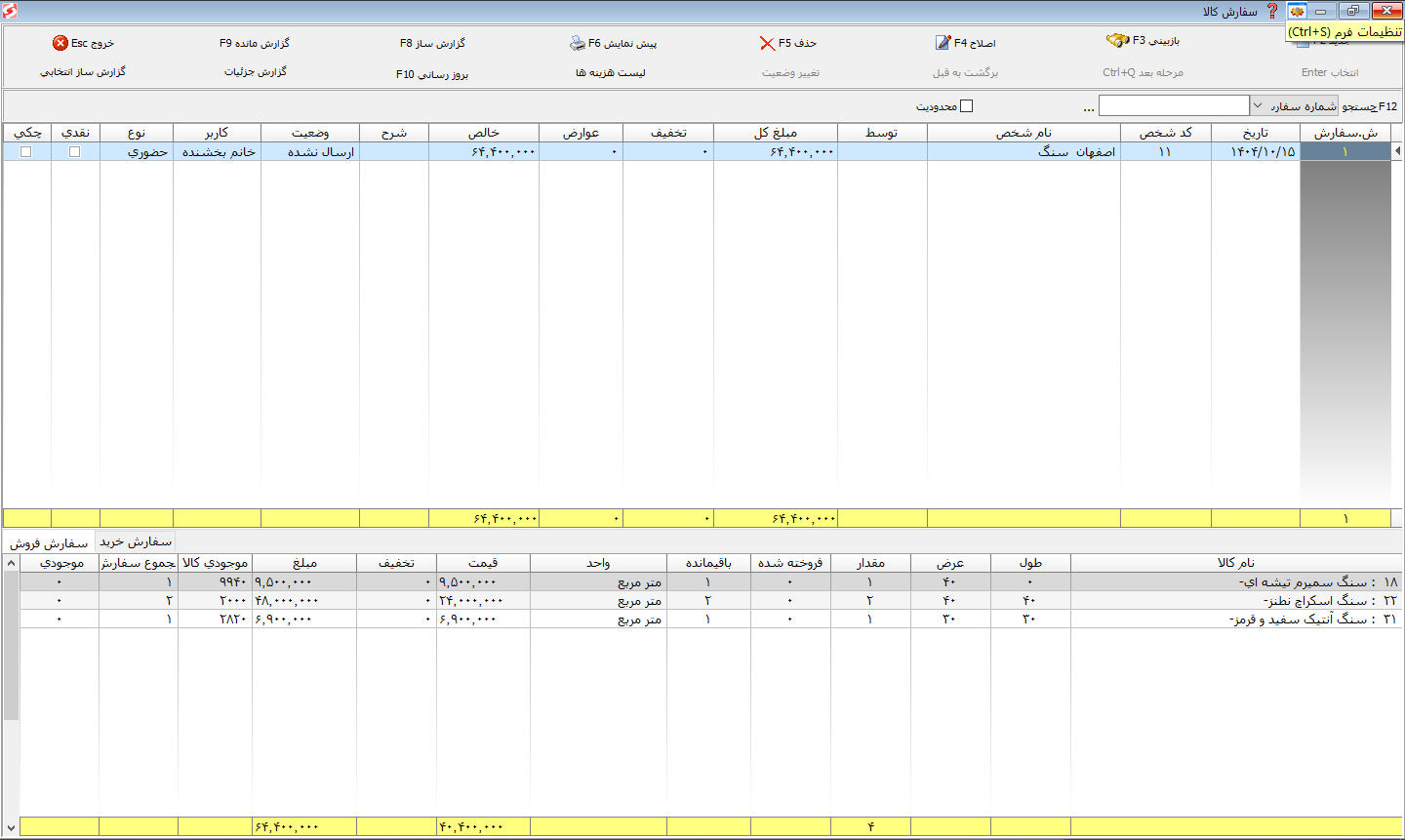The width and height of the screenshot is (1405, 840).
Task: Click the ش.سفارش order number column header
Action: 1345,133
